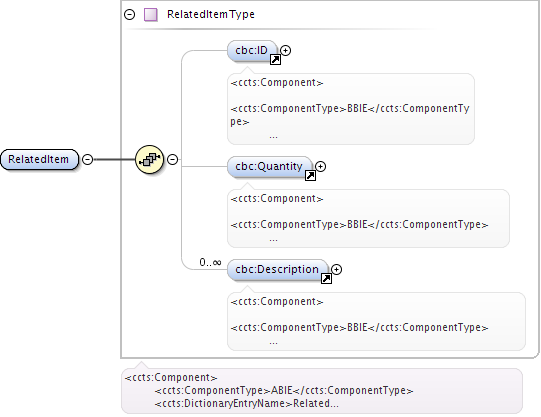Select the cbc:Description element node
The height and width of the screenshot is (417, 541).
(278, 270)
